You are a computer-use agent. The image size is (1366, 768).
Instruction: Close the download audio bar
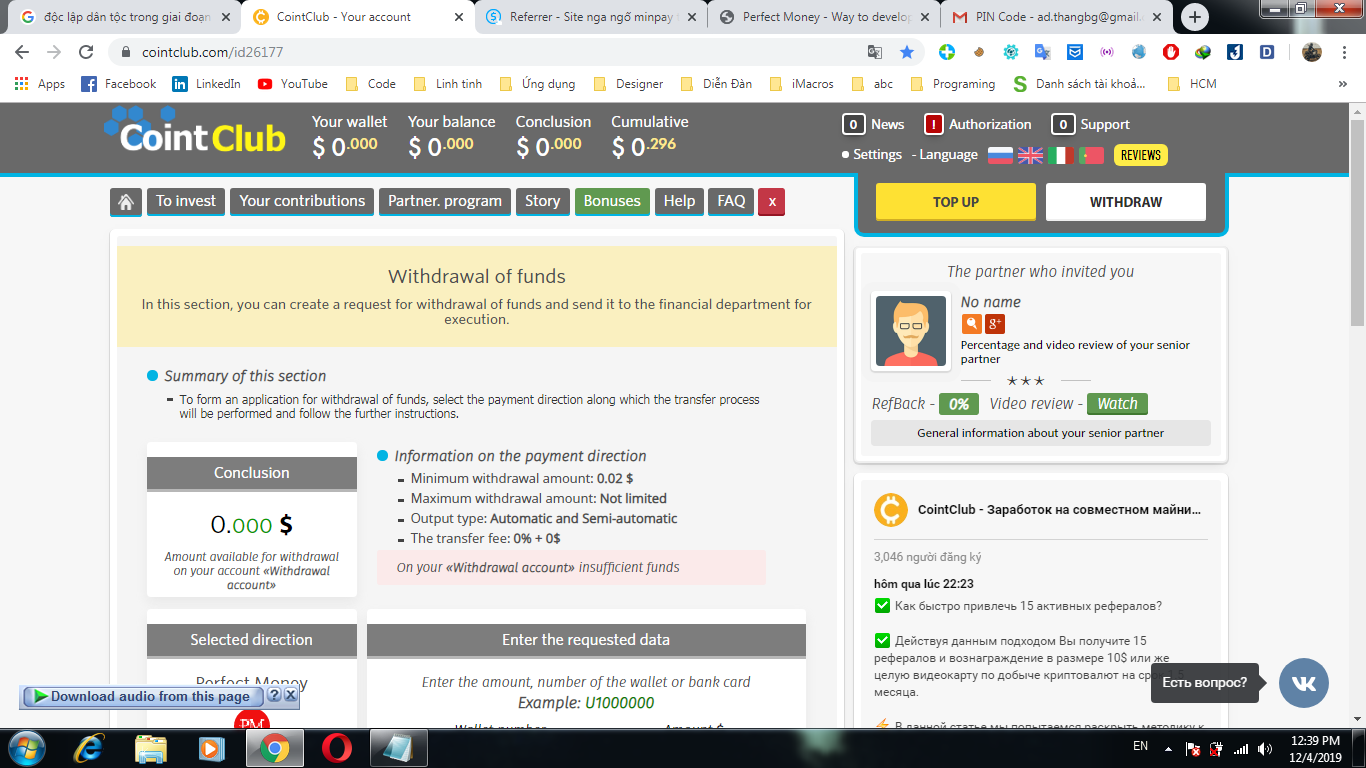click(x=290, y=695)
